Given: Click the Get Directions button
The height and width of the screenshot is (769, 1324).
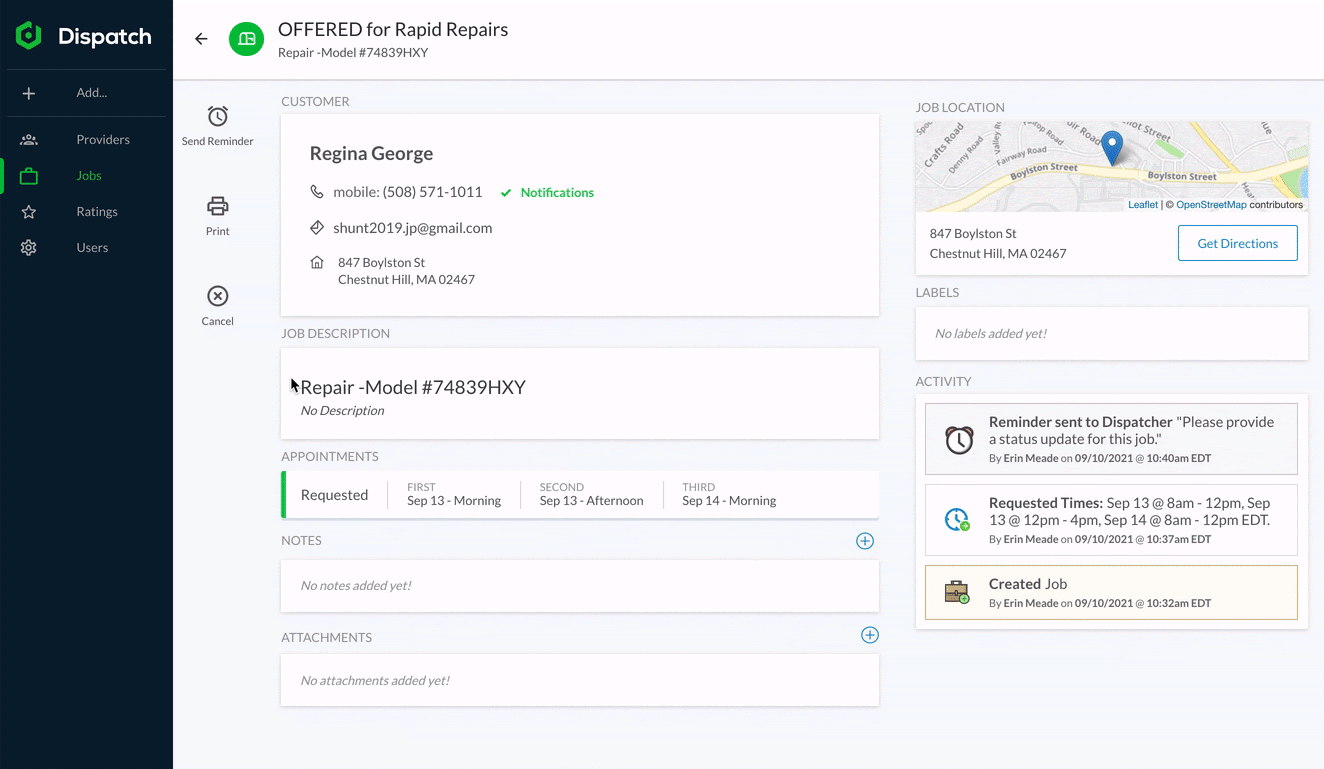Looking at the screenshot, I should (x=1237, y=243).
